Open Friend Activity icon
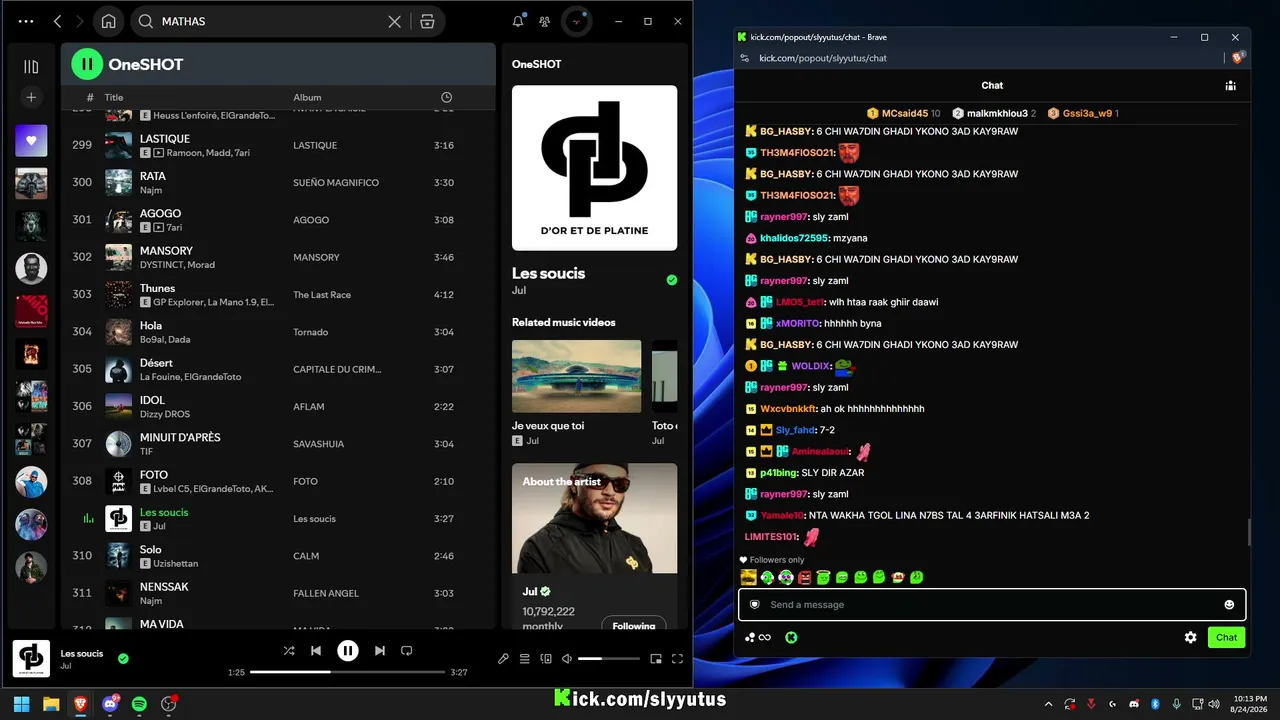 coord(544,21)
